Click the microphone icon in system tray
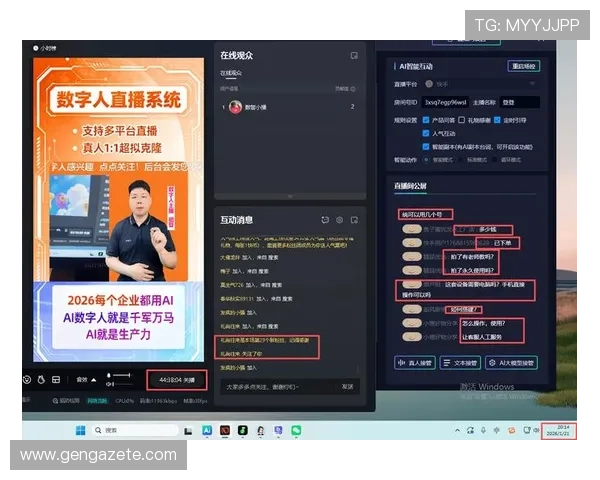600x480 pixels. (x=484, y=430)
